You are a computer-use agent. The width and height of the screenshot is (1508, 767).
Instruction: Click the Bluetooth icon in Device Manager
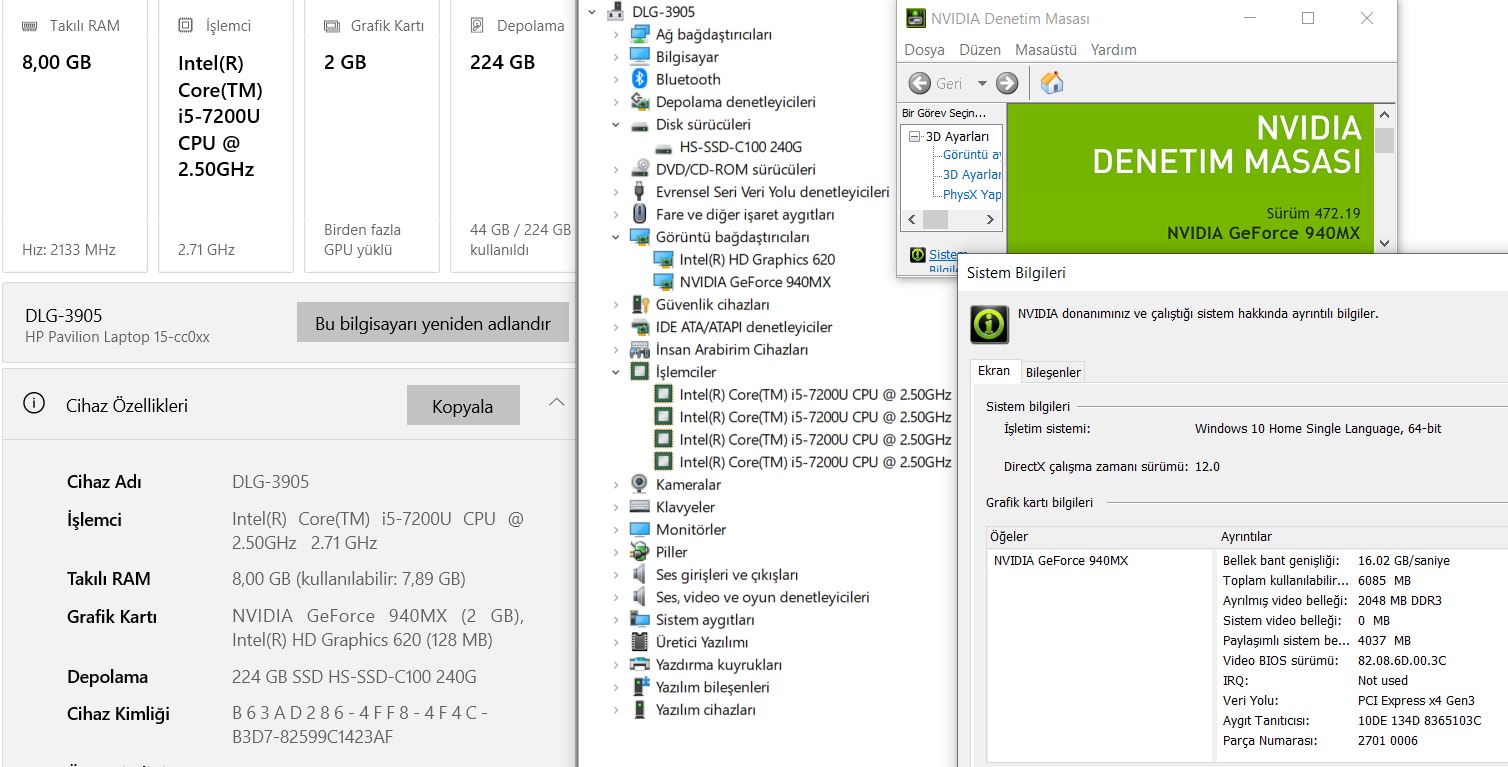pyautogui.click(x=640, y=79)
